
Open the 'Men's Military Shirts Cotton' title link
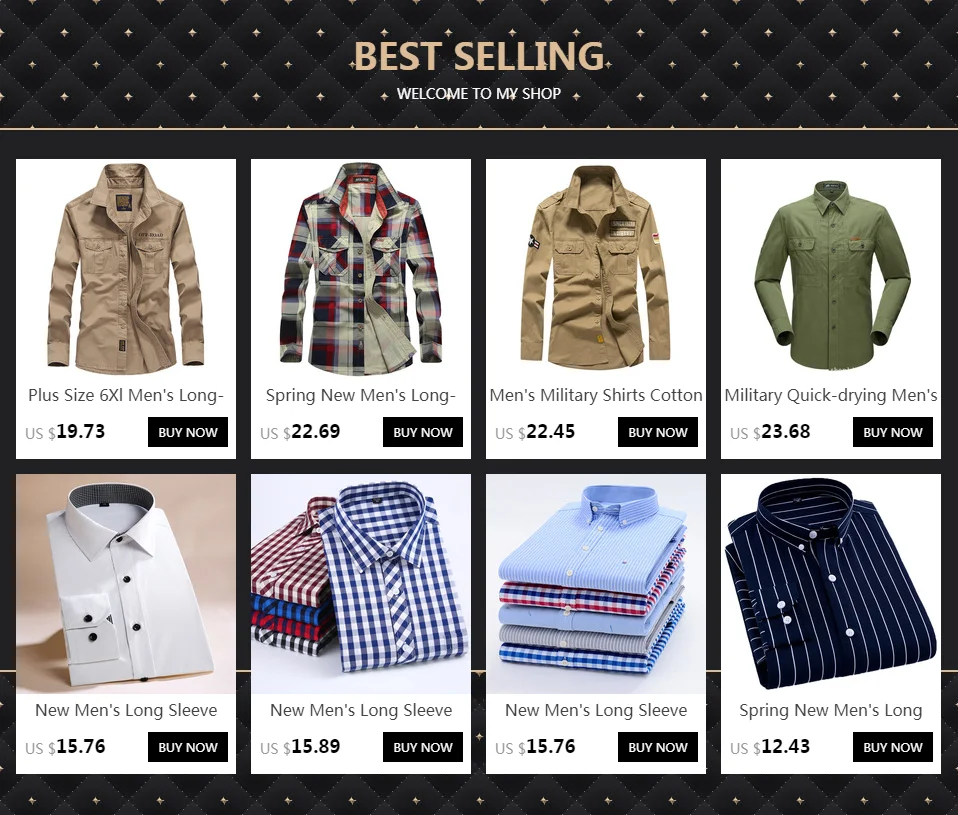click(596, 395)
